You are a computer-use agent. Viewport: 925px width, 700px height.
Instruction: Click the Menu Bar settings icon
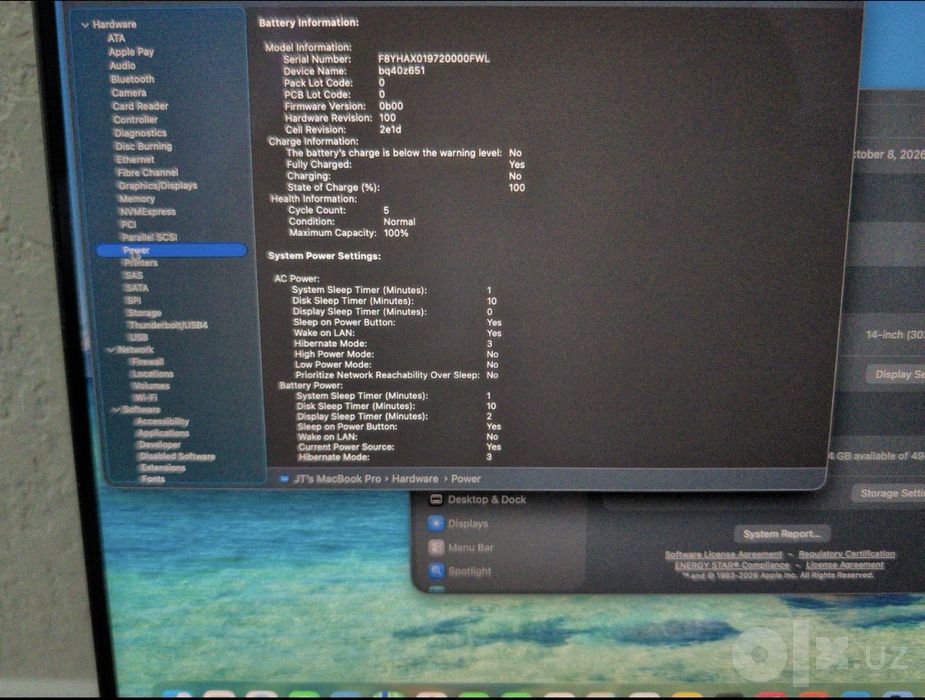coord(436,547)
